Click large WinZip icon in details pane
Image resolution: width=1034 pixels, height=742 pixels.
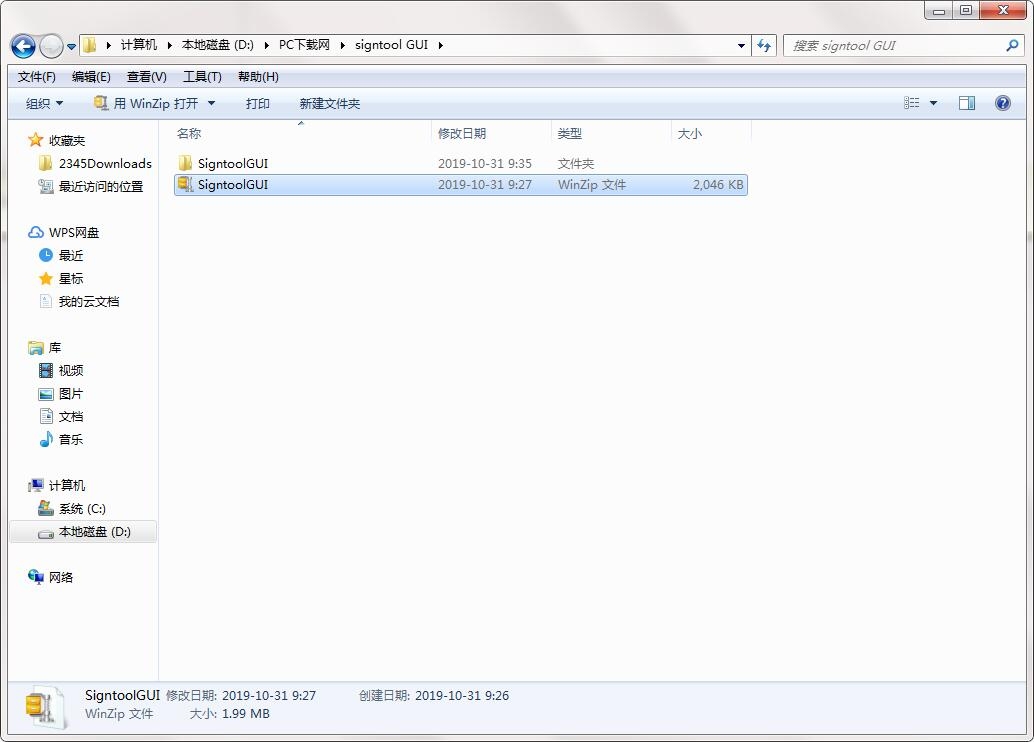pyautogui.click(x=45, y=707)
